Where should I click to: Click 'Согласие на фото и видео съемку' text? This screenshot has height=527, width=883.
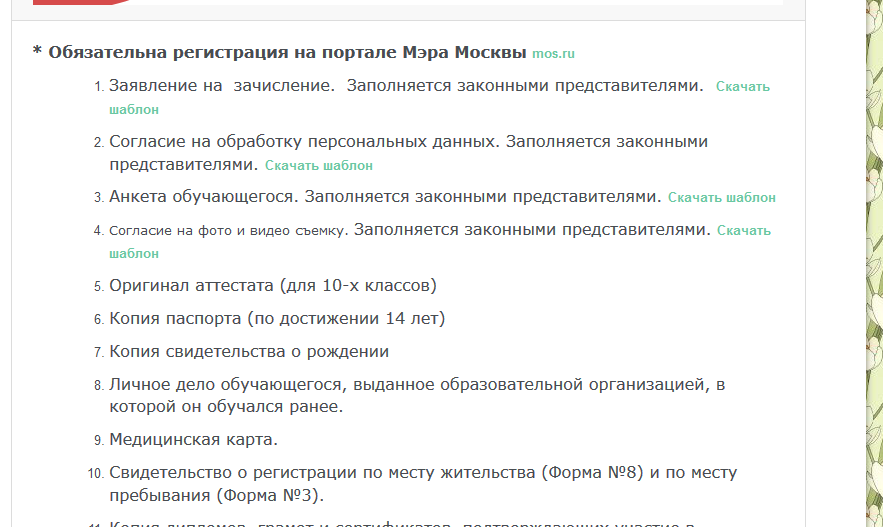(228, 231)
